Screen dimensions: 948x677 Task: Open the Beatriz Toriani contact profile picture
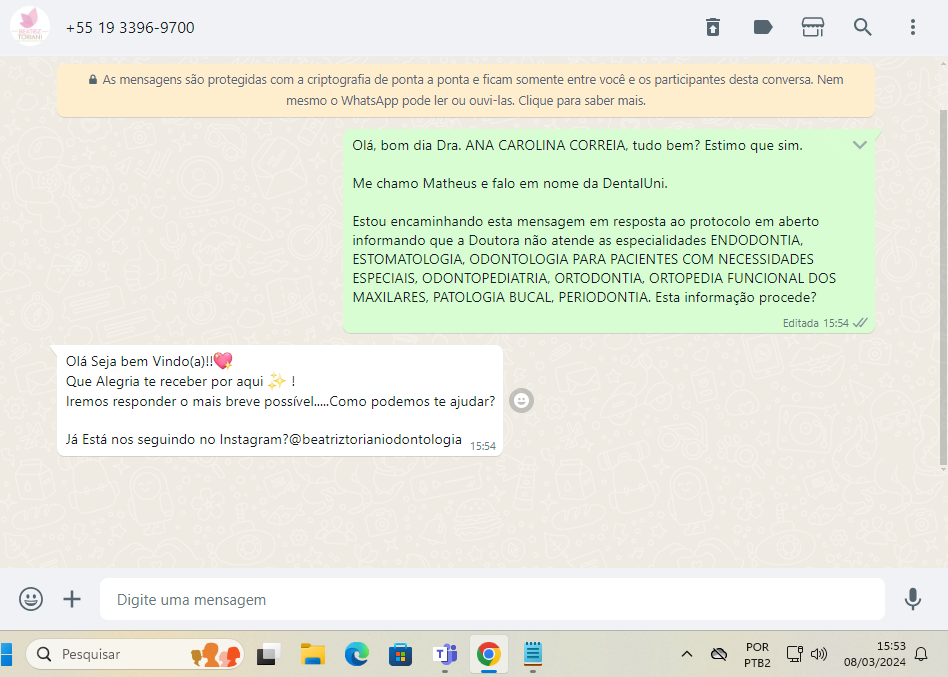click(x=30, y=27)
